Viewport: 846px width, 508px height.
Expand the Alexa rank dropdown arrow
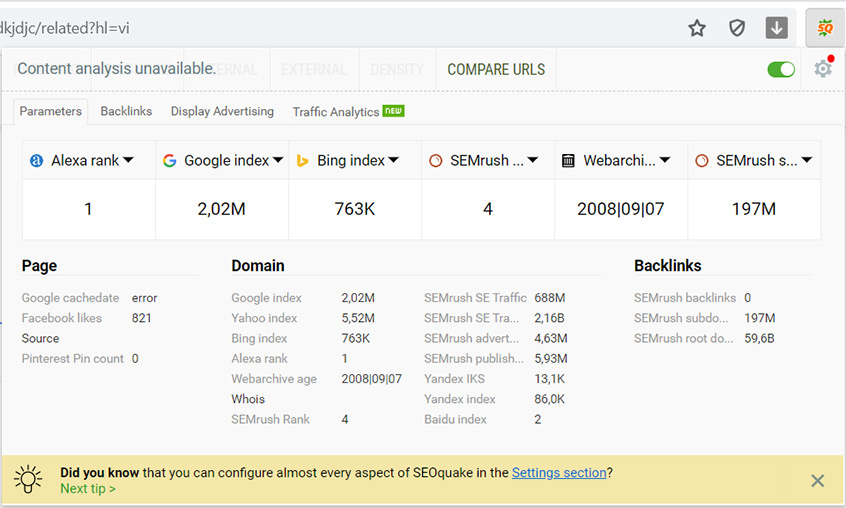pyautogui.click(x=128, y=160)
